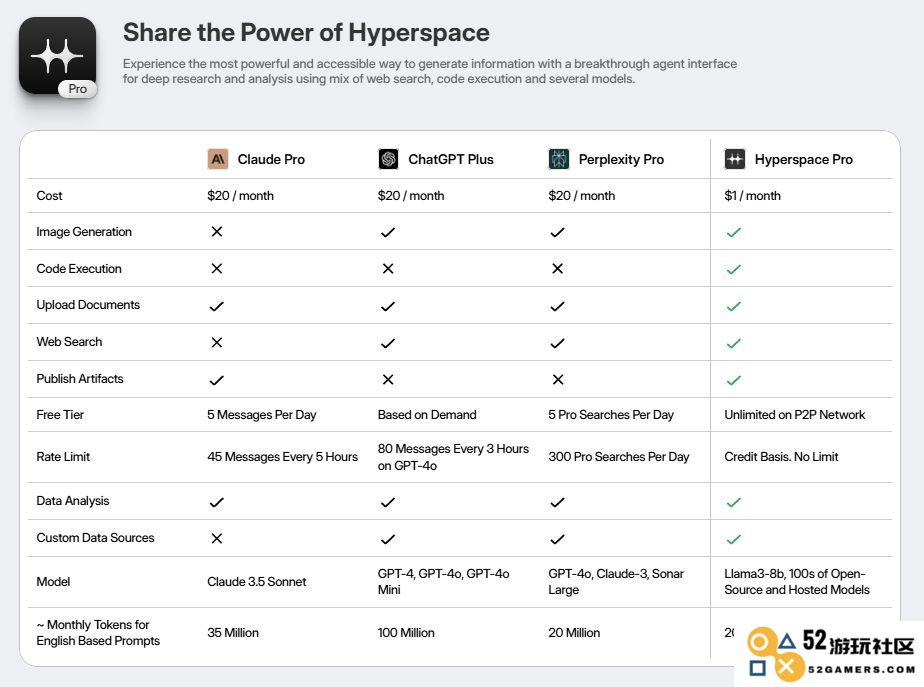Click the ChatGPT Plus logo icon
This screenshot has height=687, width=924.
pyautogui.click(x=388, y=159)
